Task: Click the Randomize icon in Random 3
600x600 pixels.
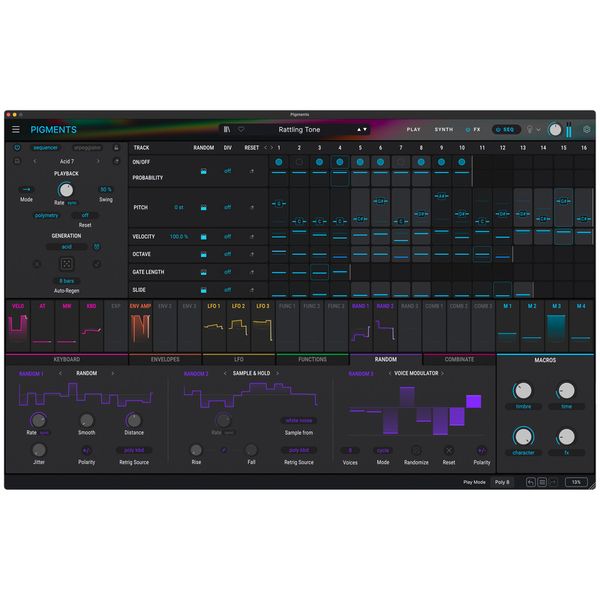Action: pyautogui.click(x=415, y=451)
